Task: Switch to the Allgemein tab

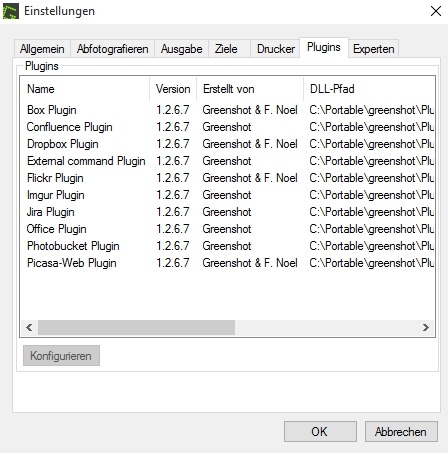Action: pos(42,49)
